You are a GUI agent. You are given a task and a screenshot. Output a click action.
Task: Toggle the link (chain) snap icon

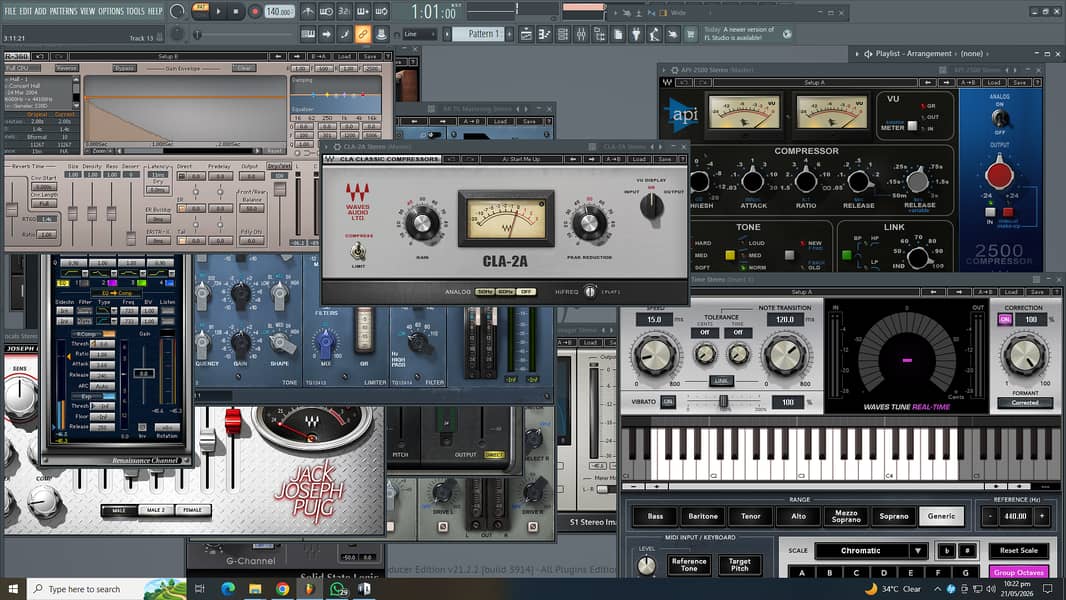click(362, 34)
